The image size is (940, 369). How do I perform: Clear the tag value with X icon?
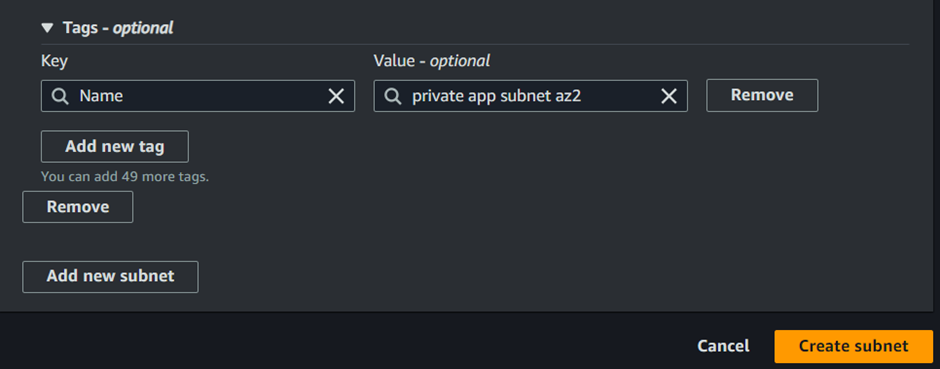coord(669,96)
